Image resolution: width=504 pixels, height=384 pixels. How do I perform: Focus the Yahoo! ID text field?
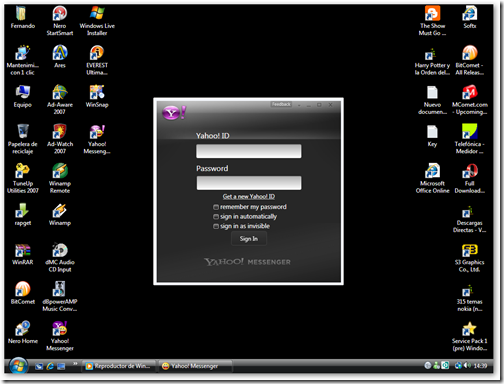click(x=249, y=151)
